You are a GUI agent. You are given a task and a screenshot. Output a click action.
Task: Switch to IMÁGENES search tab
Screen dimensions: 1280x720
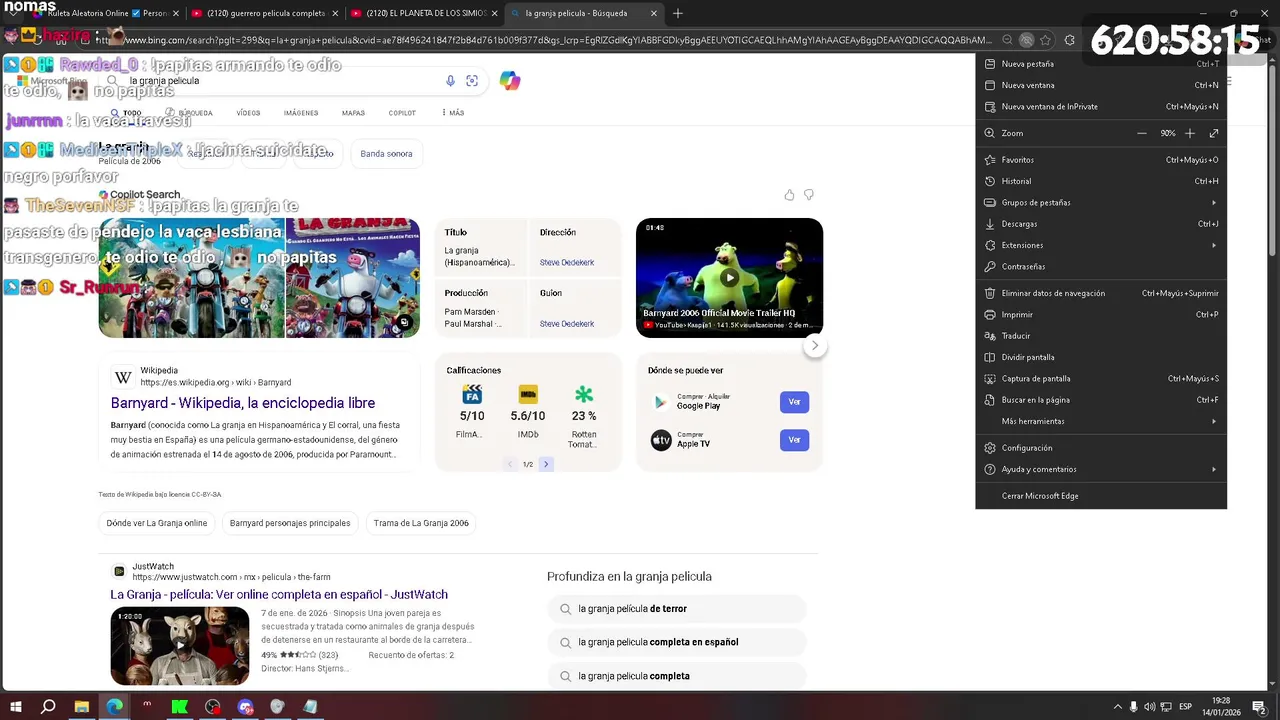[x=300, y=113]
